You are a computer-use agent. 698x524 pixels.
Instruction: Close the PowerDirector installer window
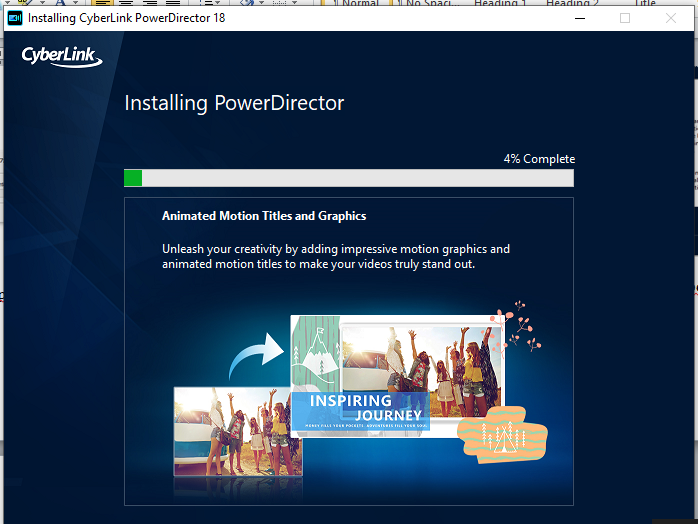671,18
